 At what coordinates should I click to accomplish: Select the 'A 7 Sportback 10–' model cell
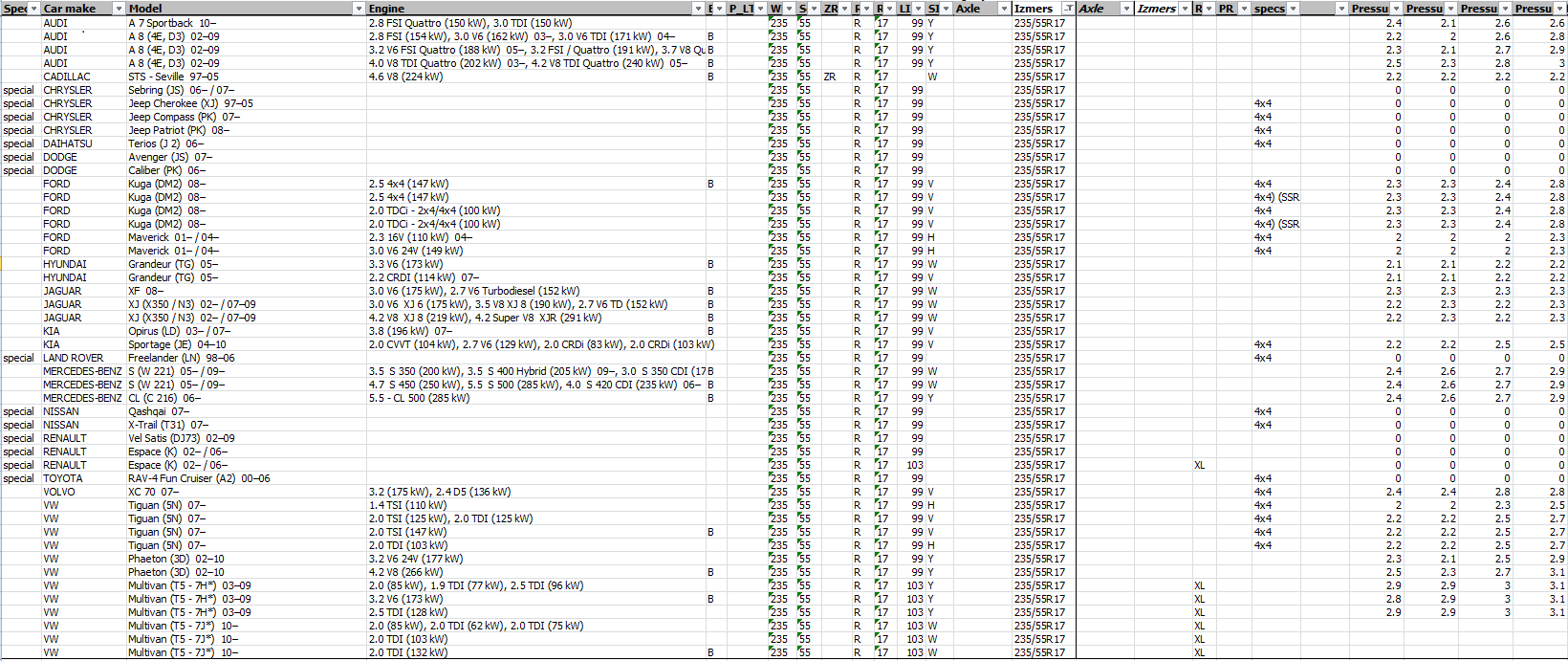[246, 23]
